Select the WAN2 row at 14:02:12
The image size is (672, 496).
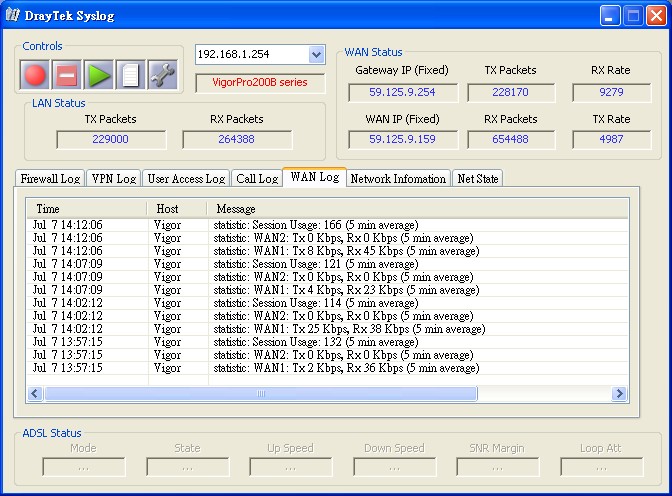(x=328, y=316)
